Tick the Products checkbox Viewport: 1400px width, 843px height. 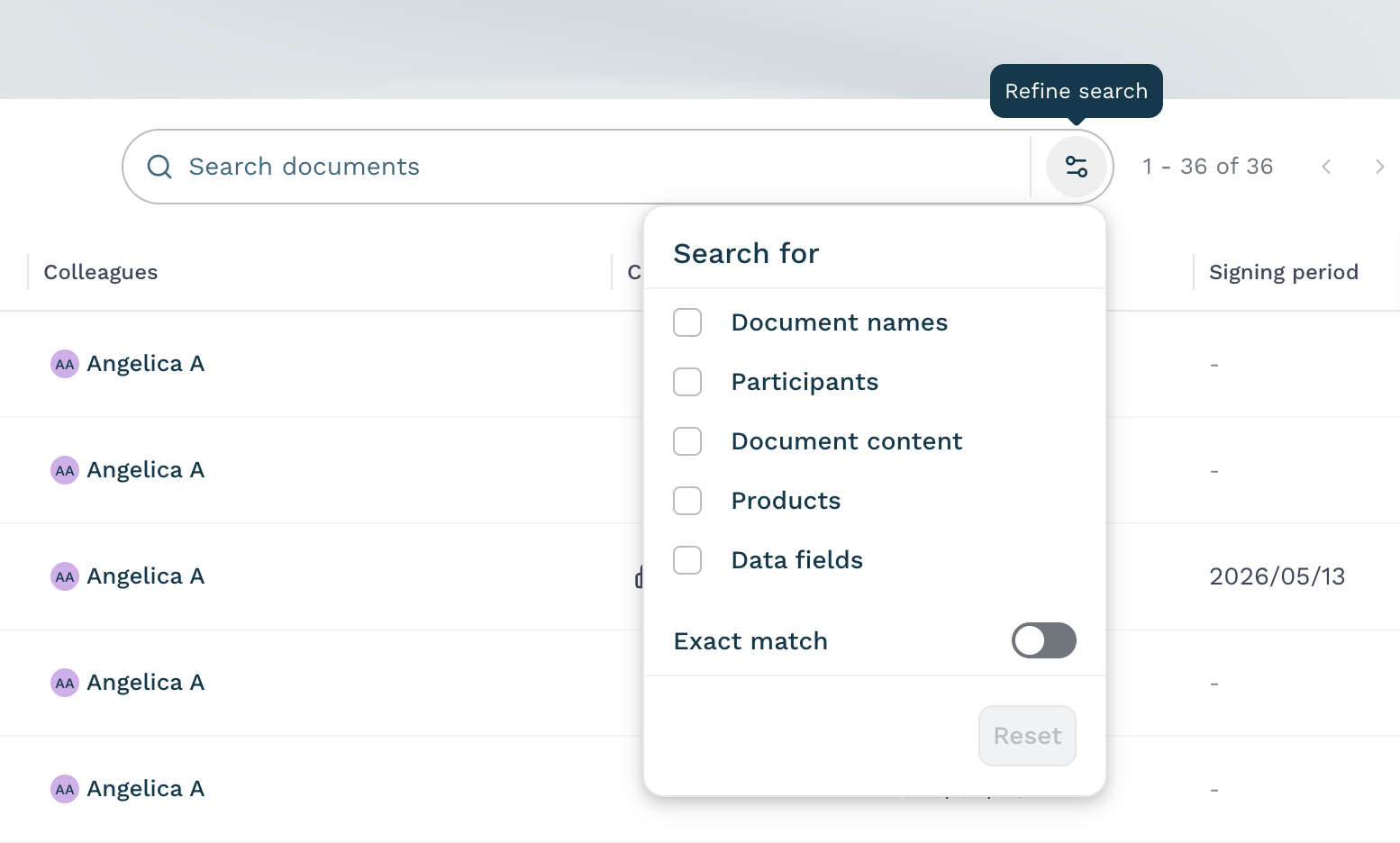point(687,501)
